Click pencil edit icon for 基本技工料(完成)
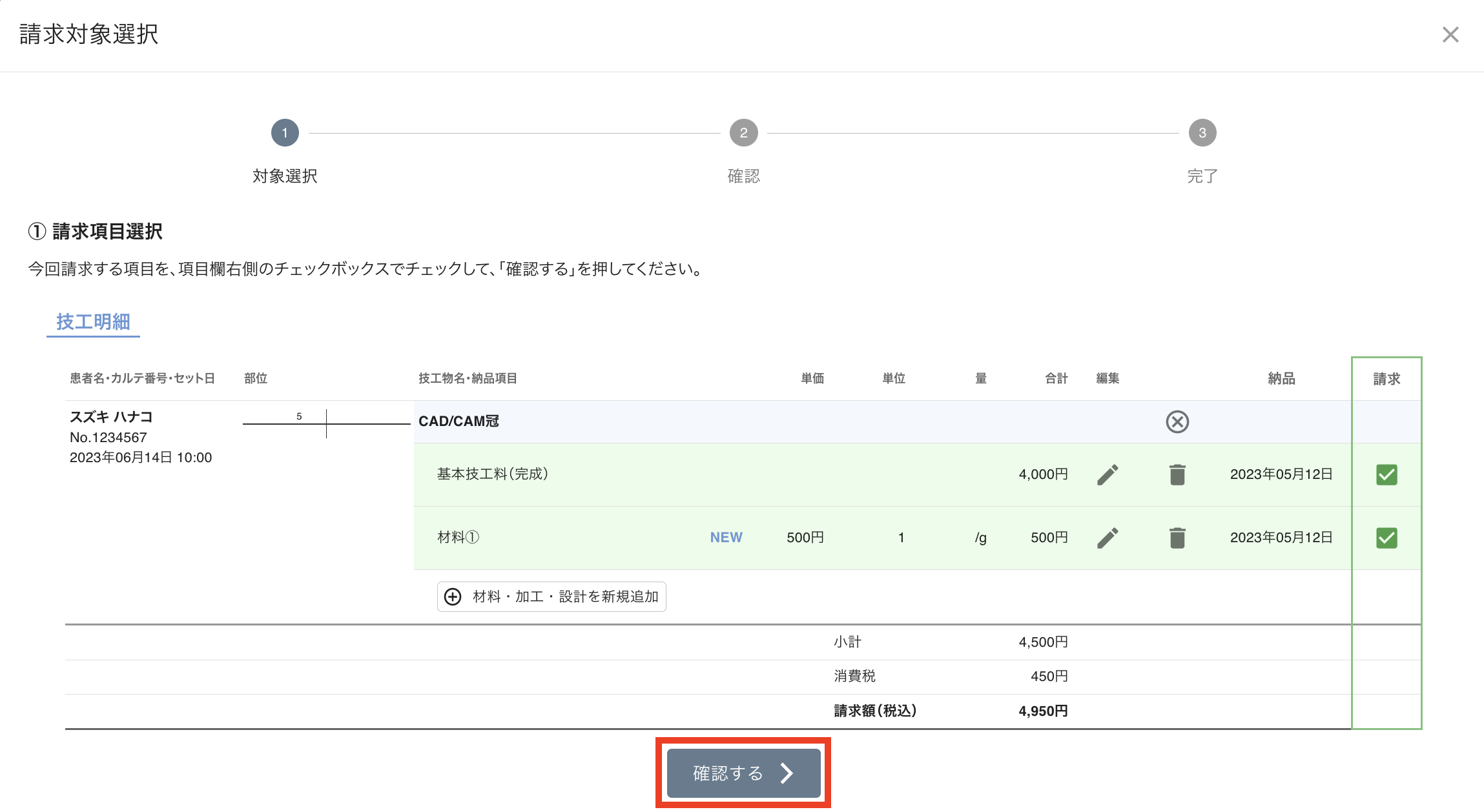This screenshot has height=812, width=1484. [x=1108, y=474]
